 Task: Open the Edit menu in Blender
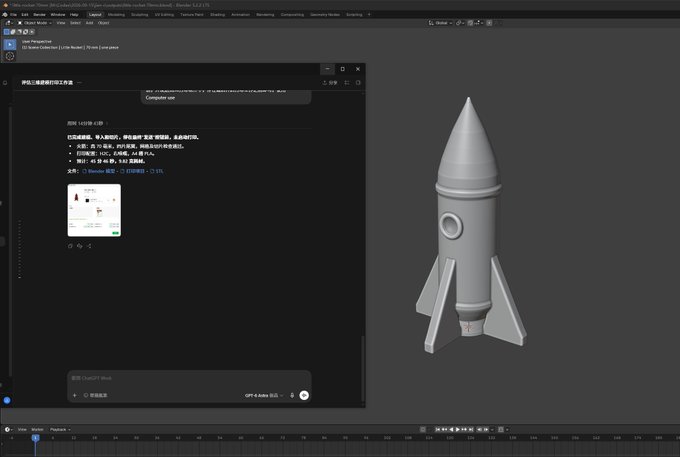click(25, 14)
